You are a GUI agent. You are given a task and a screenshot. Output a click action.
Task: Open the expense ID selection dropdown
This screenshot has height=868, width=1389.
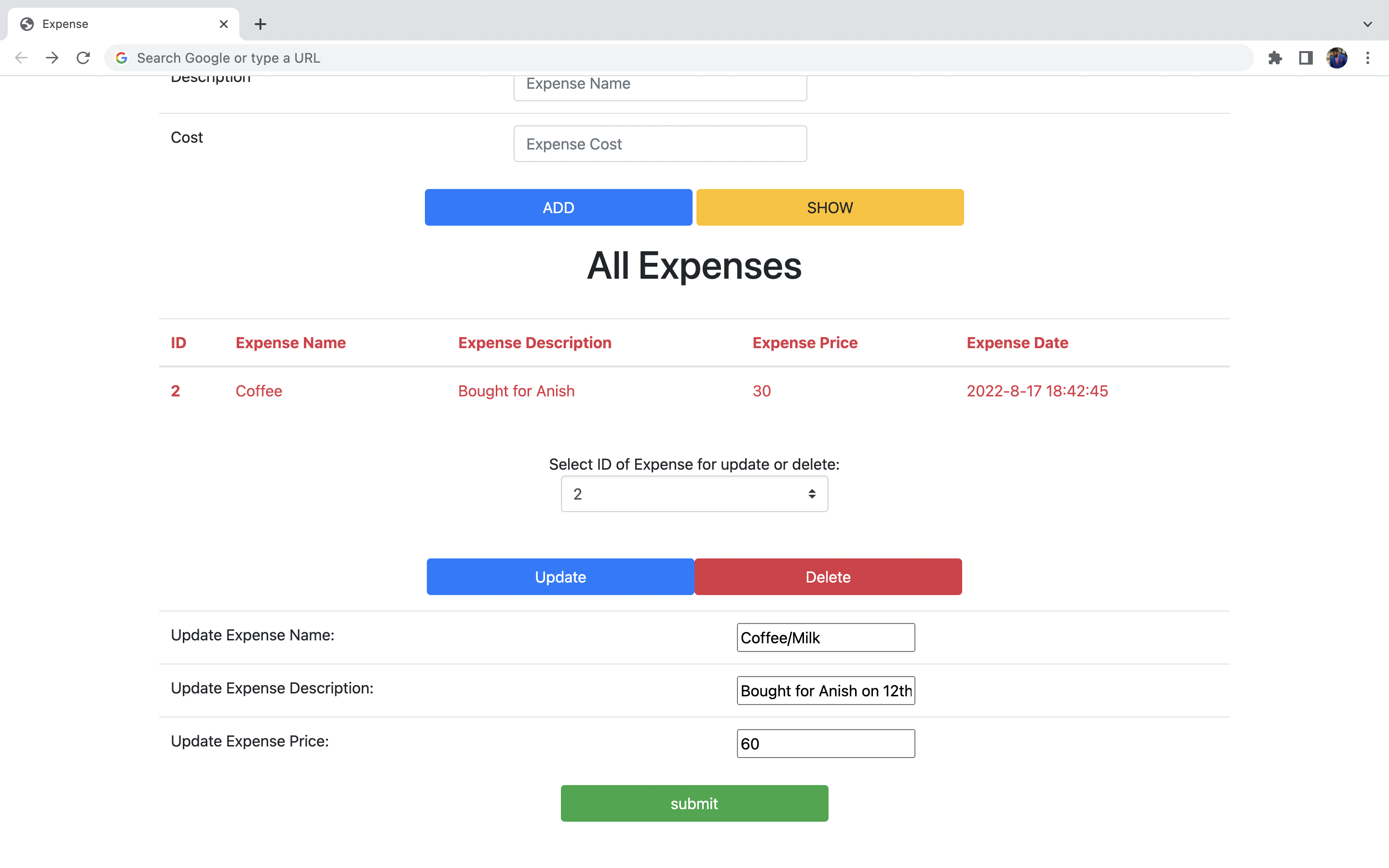click(x=694, y=494)
